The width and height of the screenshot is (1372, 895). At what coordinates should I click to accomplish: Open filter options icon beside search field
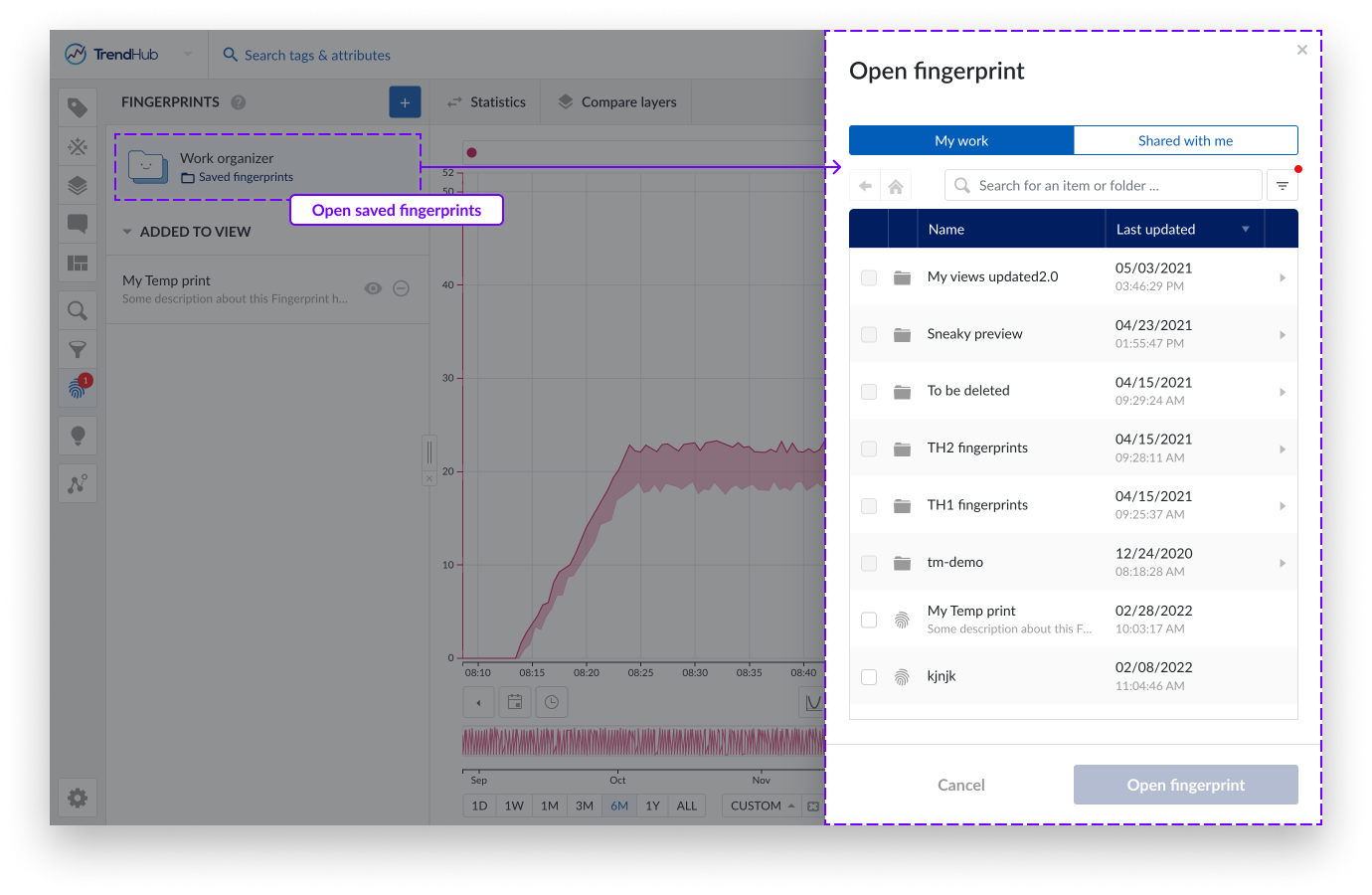click(x=1283, y=186)
